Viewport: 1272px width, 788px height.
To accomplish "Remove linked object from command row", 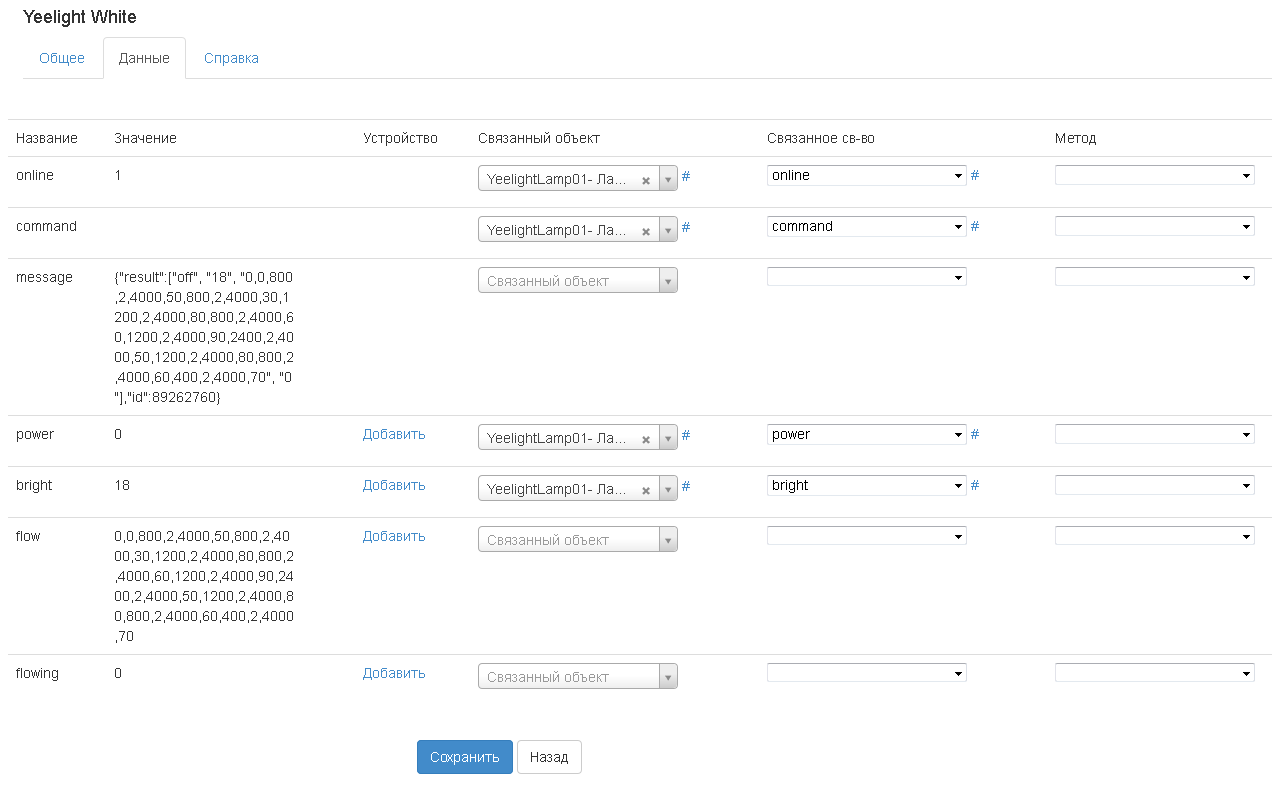I will (x=646, y=231).
